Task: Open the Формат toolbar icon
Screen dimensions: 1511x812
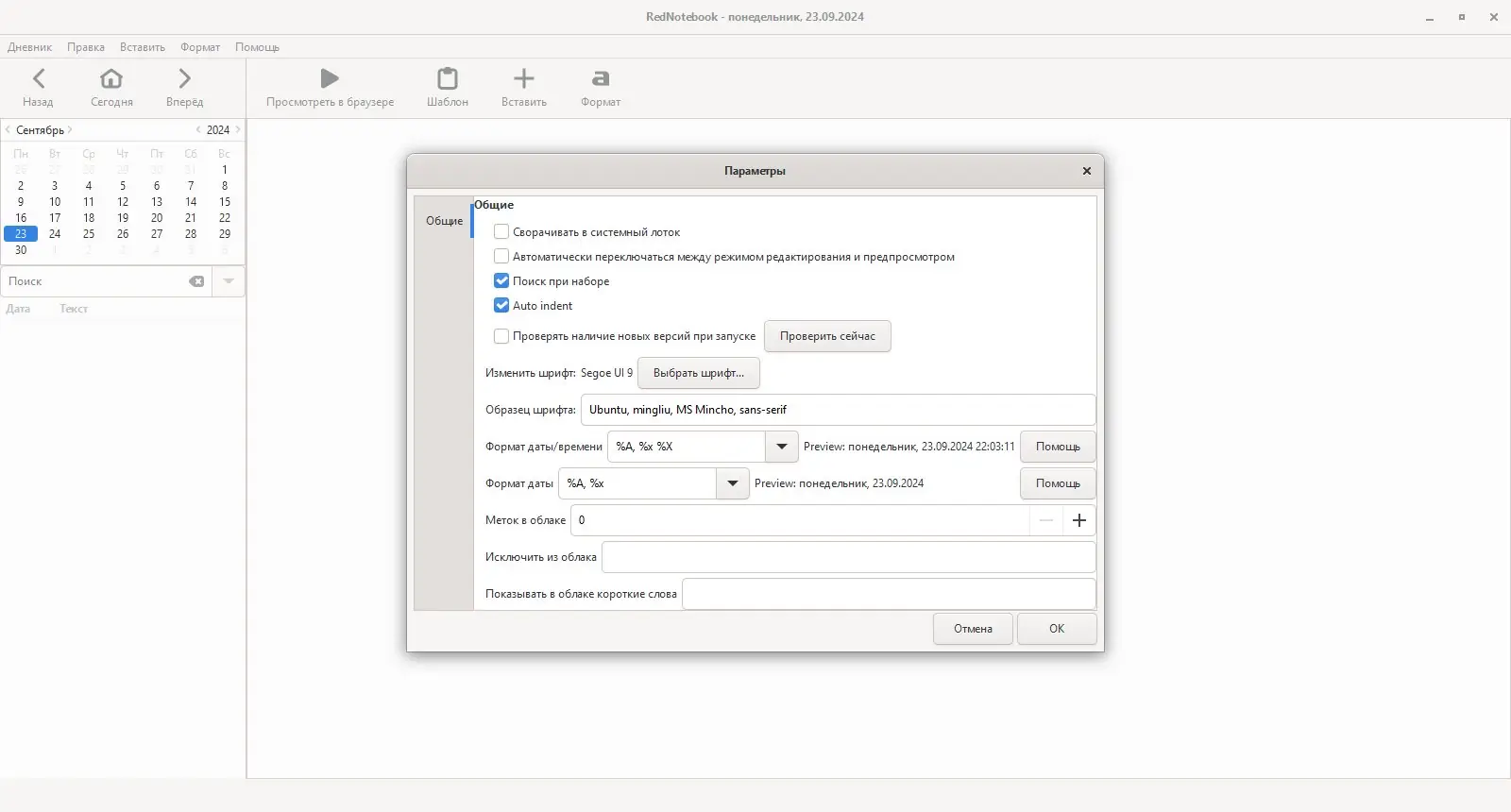Action: (x=601, y=78)
